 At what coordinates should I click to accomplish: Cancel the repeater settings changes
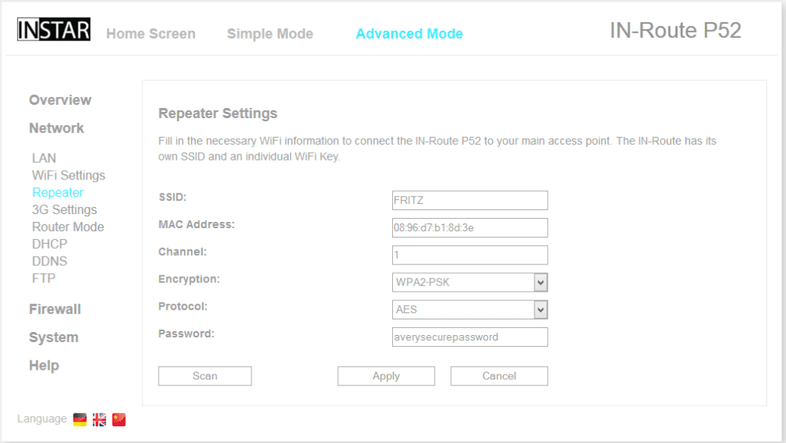[x=499, y=376]
